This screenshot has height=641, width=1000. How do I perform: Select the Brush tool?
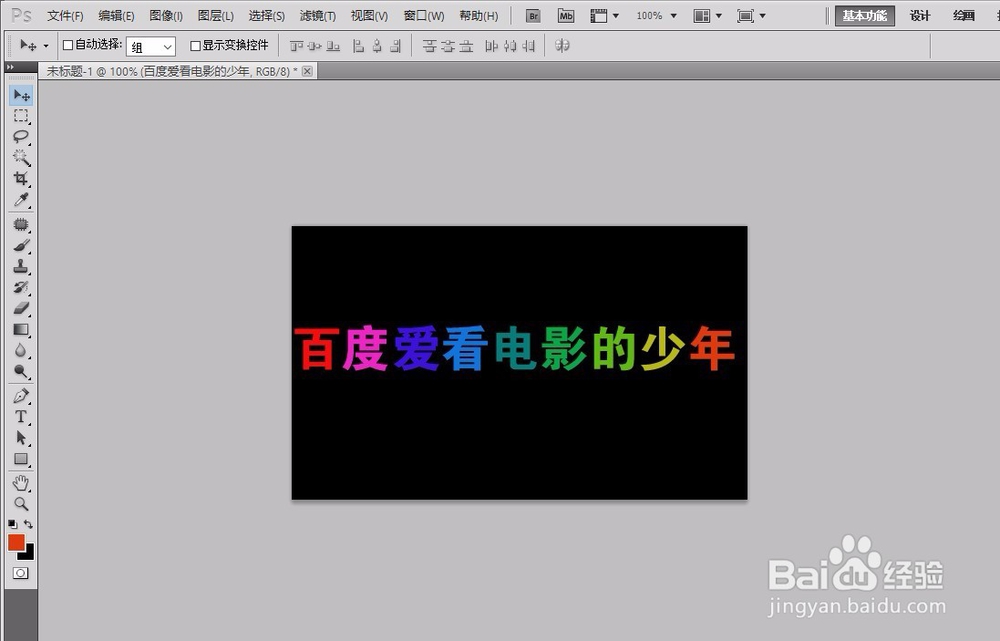[x=21, y=246]
